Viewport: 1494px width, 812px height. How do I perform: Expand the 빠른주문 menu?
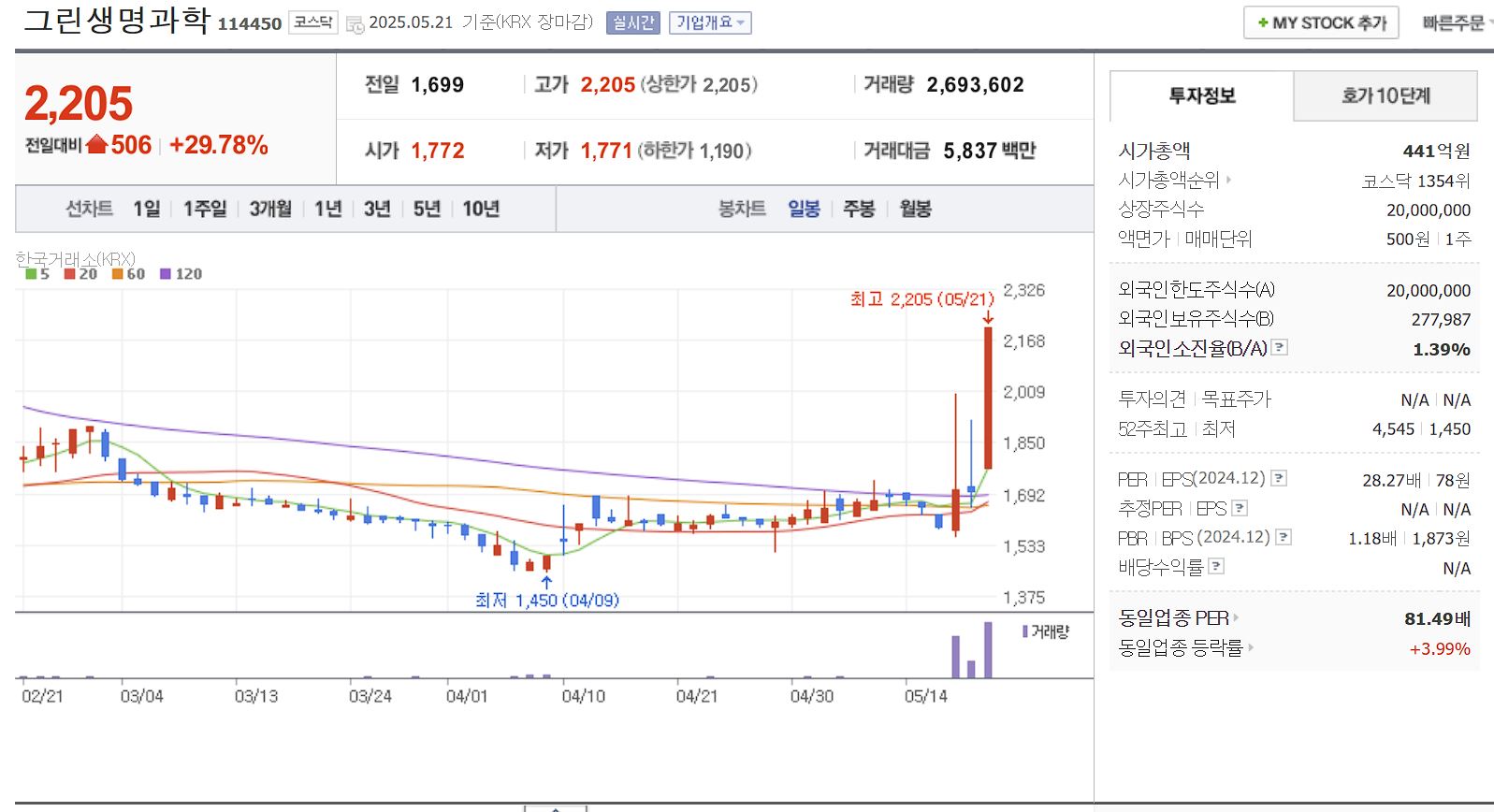pos(1457,22)
